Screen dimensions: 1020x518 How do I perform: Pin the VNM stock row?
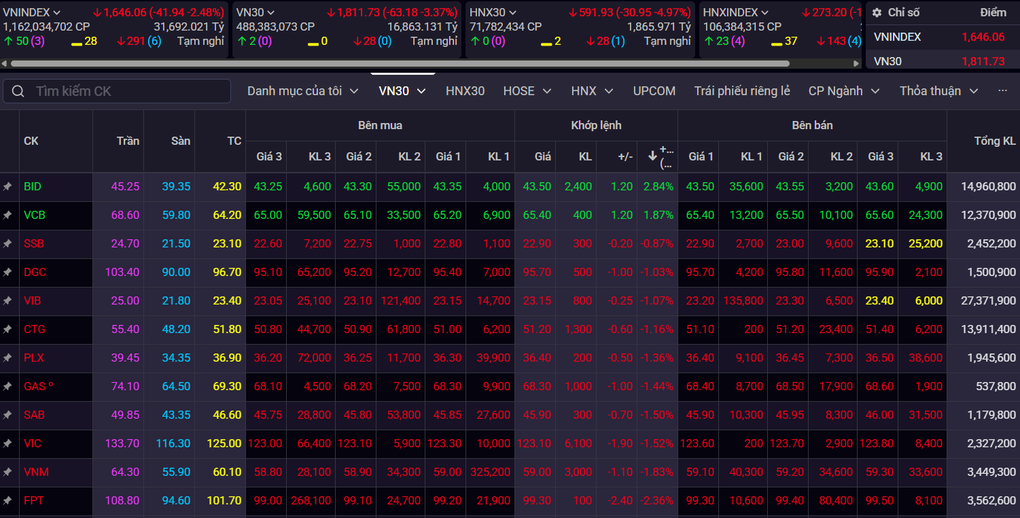coord(7,472)
